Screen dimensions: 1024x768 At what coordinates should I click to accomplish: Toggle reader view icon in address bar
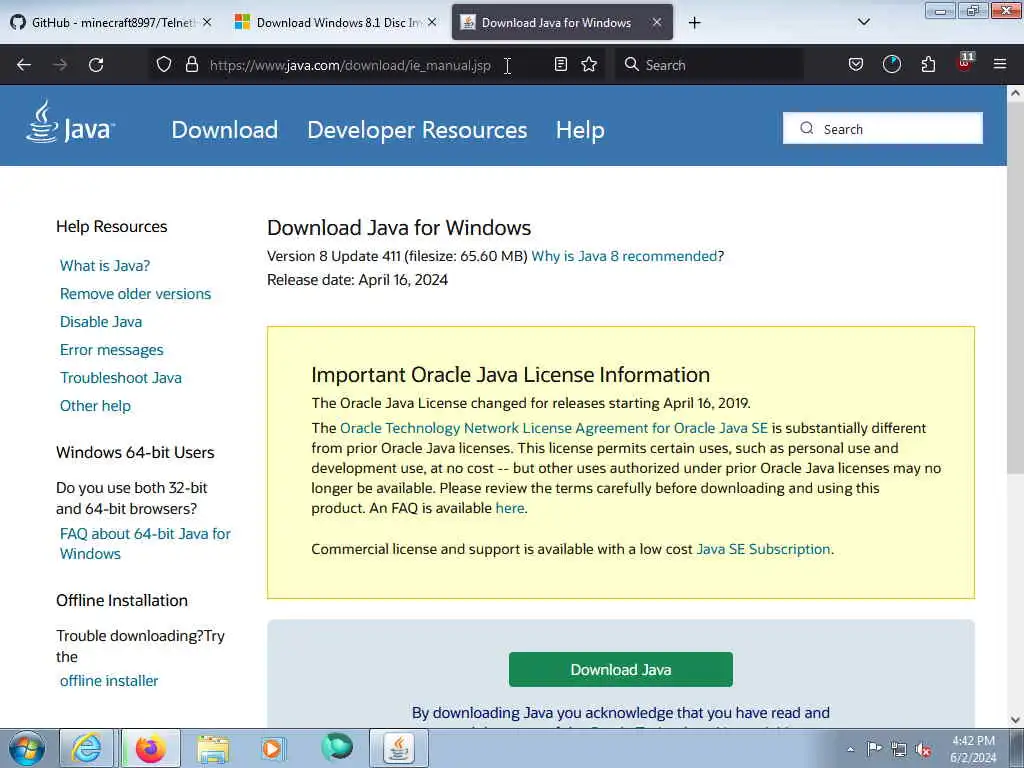coord(560,64)
